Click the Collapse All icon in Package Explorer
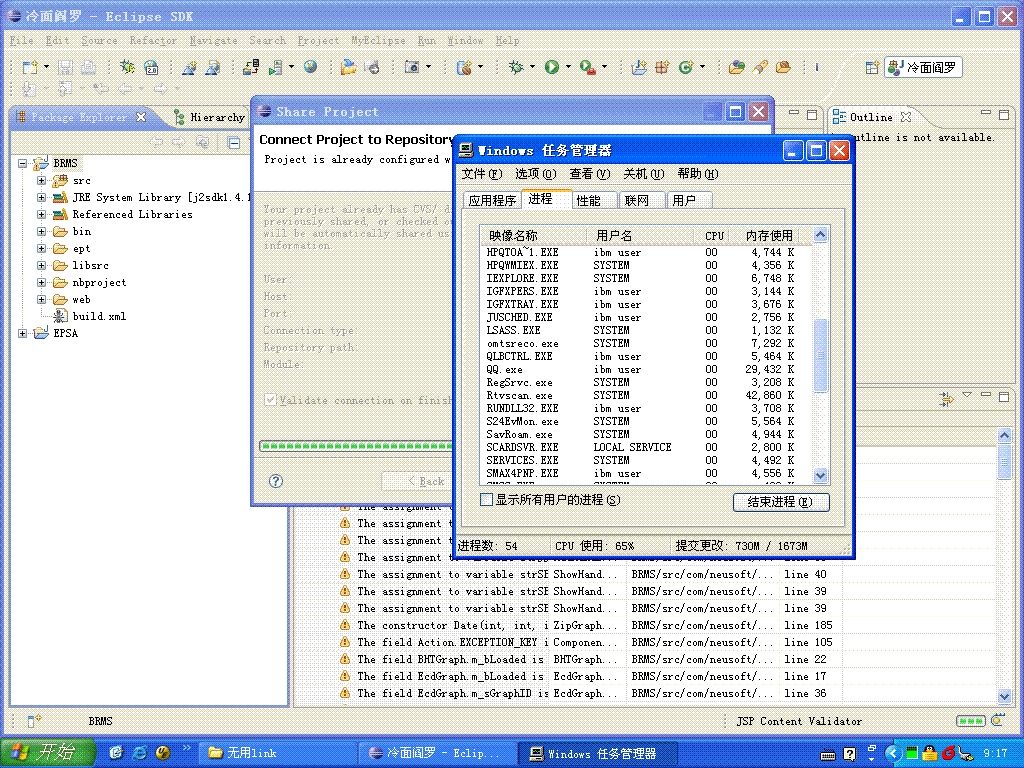This screenshot has width=1024, height=768. click(x=234, y=142)
